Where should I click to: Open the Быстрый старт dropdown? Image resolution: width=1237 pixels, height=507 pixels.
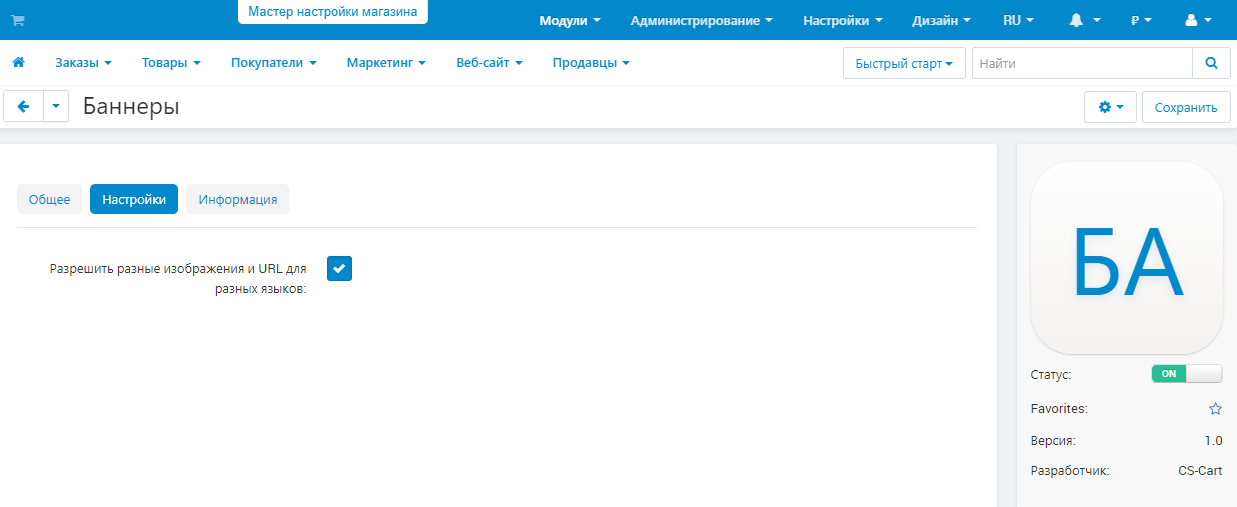pos(903,63)
